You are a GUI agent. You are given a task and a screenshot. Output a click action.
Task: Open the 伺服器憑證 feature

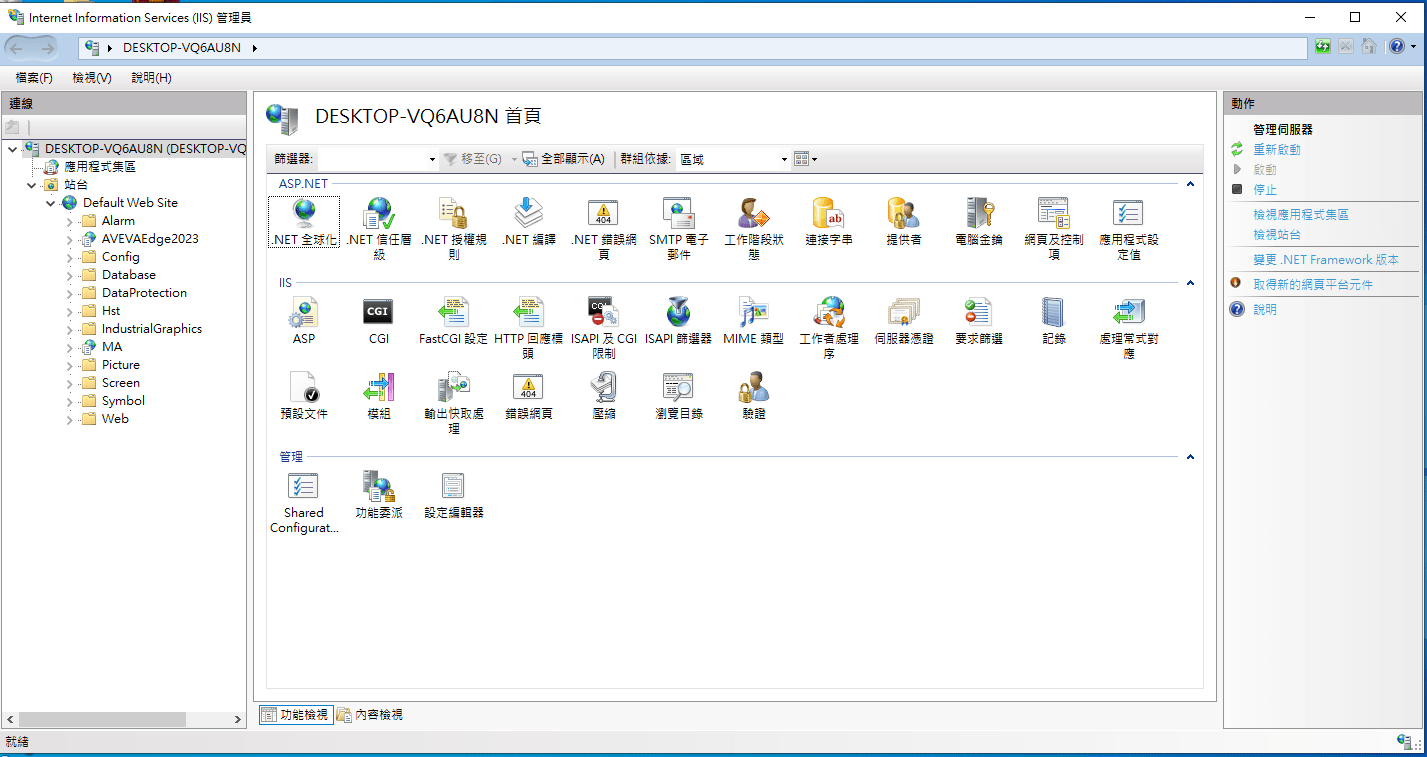[904, 321]
